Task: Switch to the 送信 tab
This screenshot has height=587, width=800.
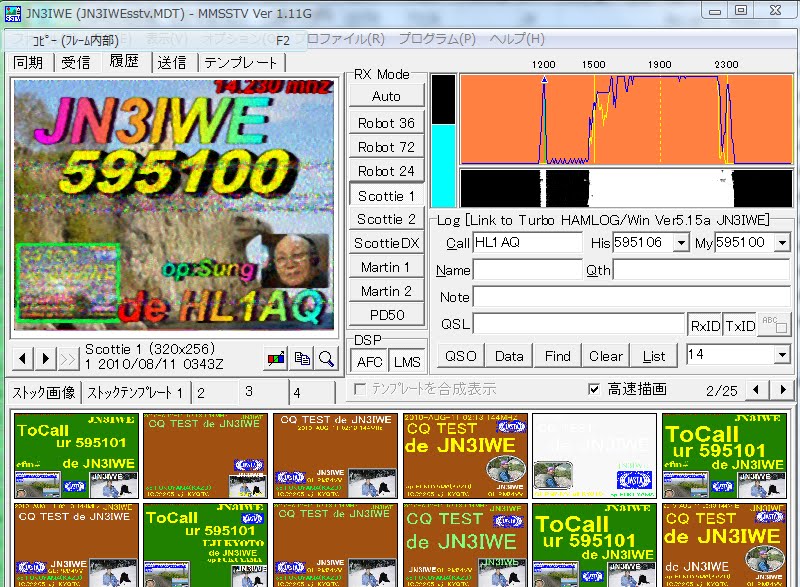Action: click(172, 62)
